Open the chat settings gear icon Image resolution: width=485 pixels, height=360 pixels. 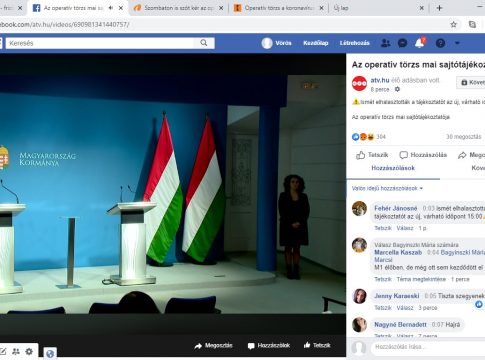pos(29,351)
